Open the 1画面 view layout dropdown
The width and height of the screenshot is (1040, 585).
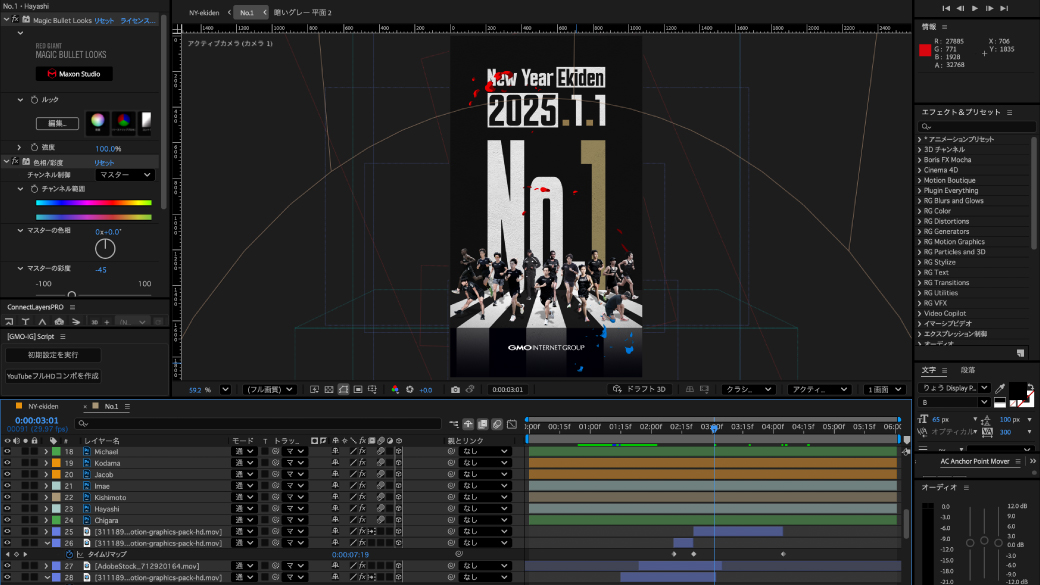click(x=885, y=390)
